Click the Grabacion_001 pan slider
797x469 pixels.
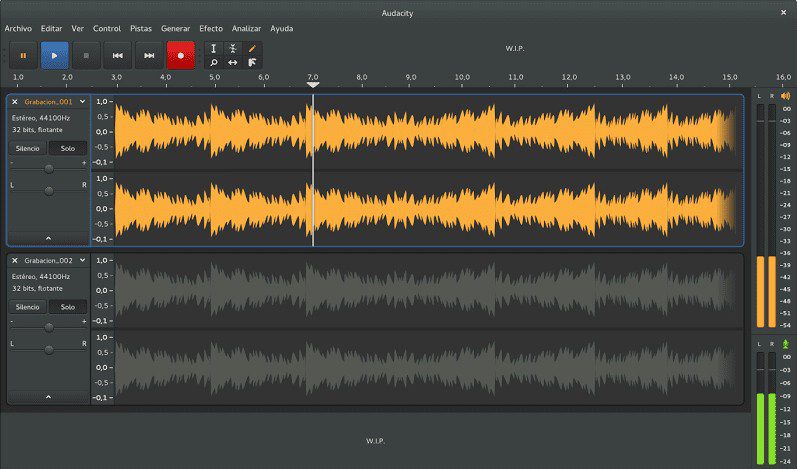(49, 191)
